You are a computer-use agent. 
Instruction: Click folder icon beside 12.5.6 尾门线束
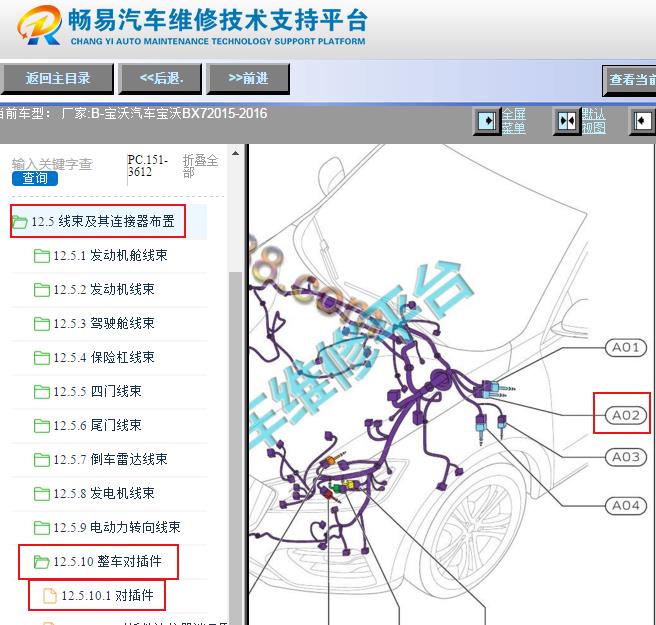coord(41,425)
